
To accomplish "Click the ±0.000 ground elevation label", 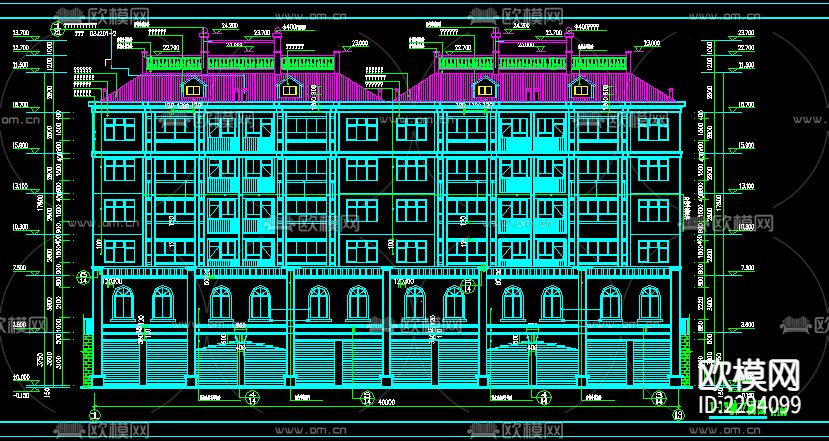I will (21, 376).
